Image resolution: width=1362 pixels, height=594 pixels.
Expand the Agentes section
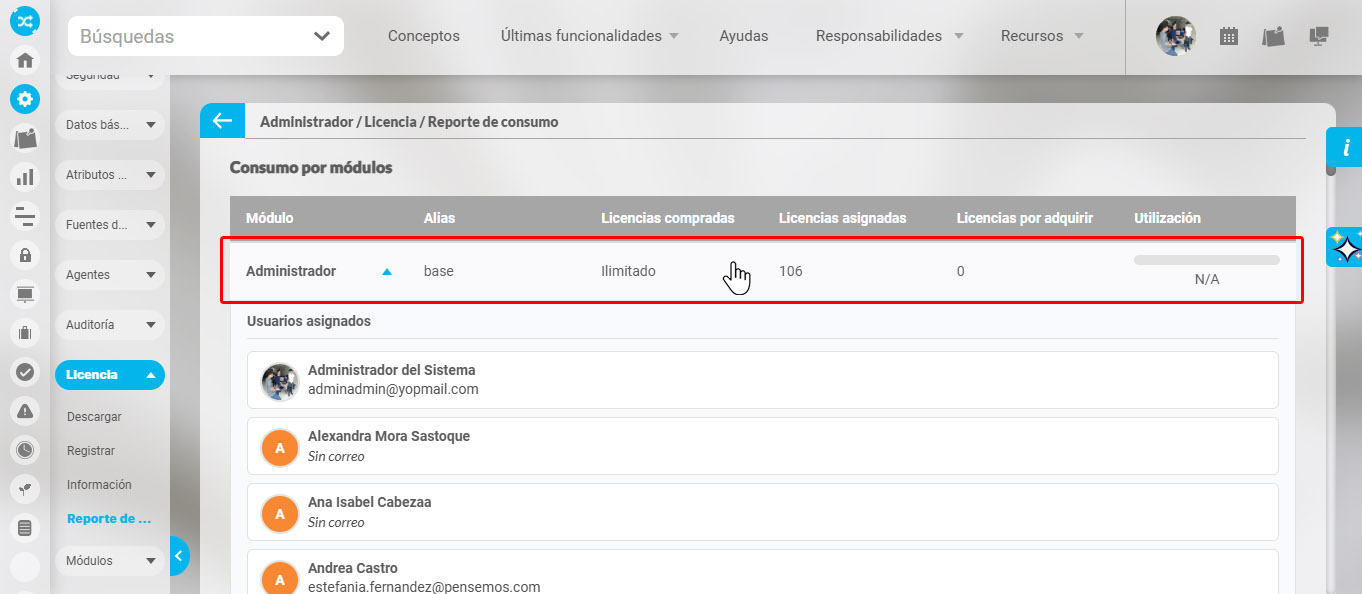tap(110, 274)
